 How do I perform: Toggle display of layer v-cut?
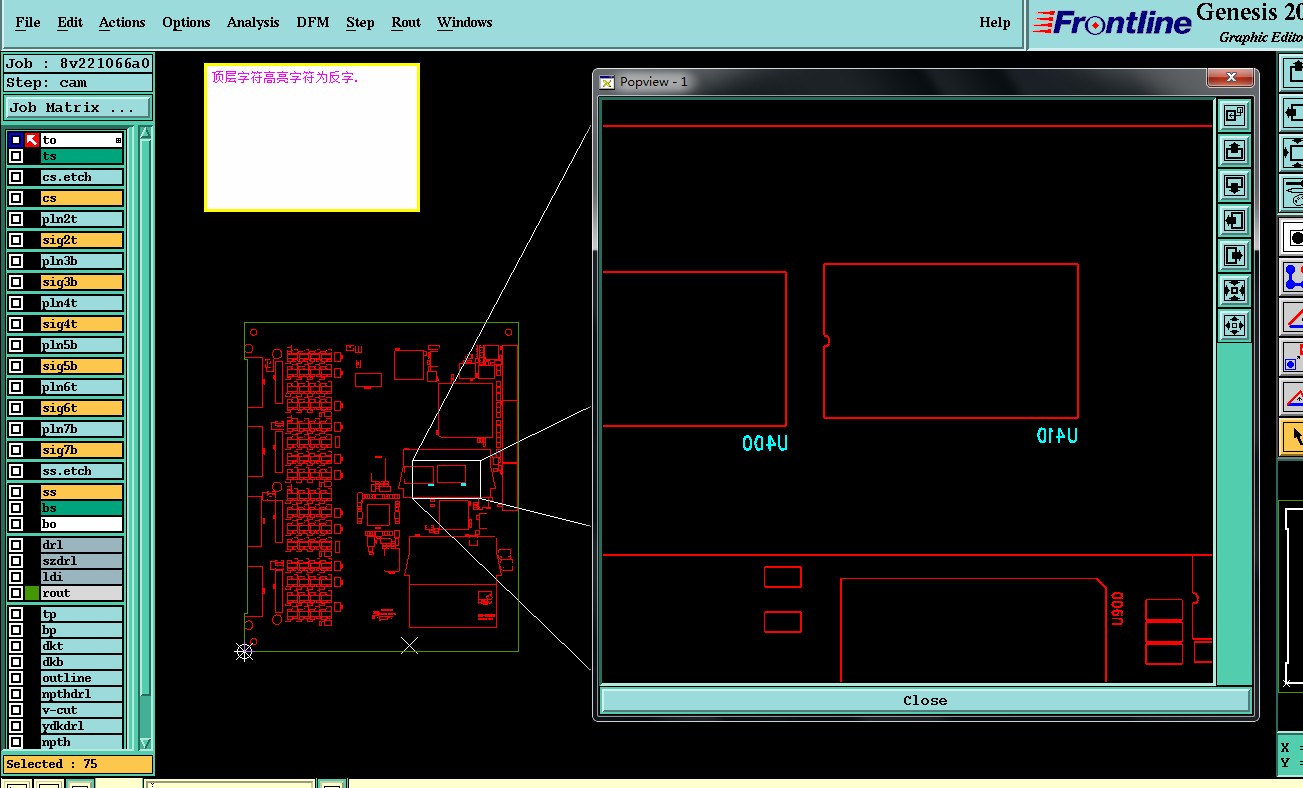click(x=16, y=710)
